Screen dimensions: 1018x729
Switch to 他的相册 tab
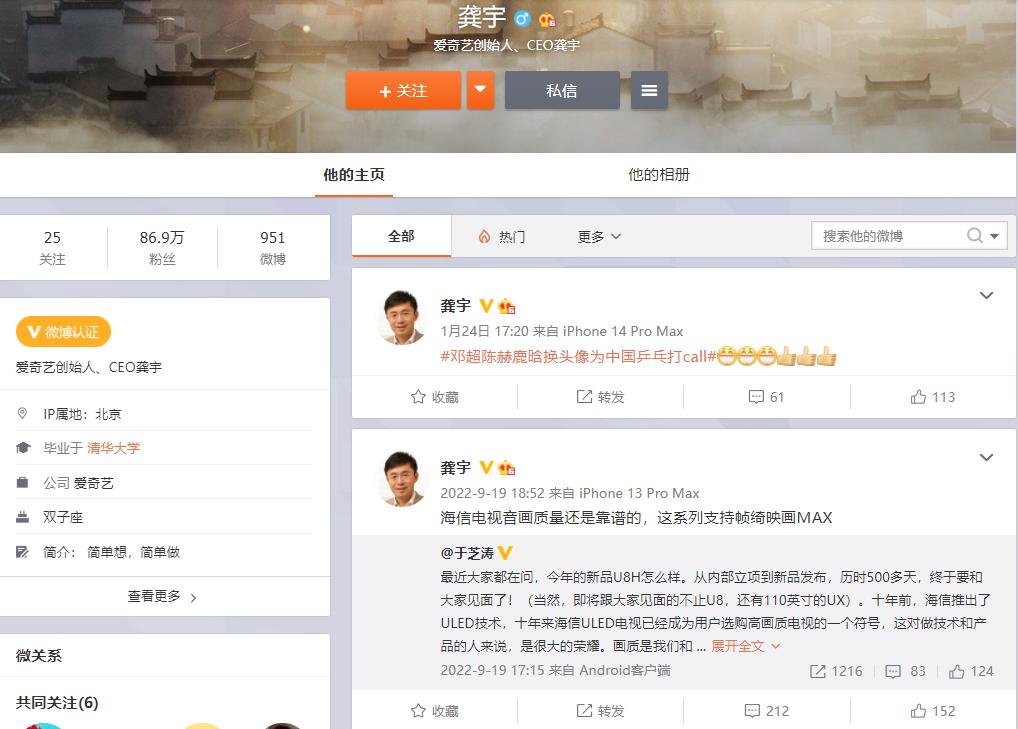click(x=659, y=175)
